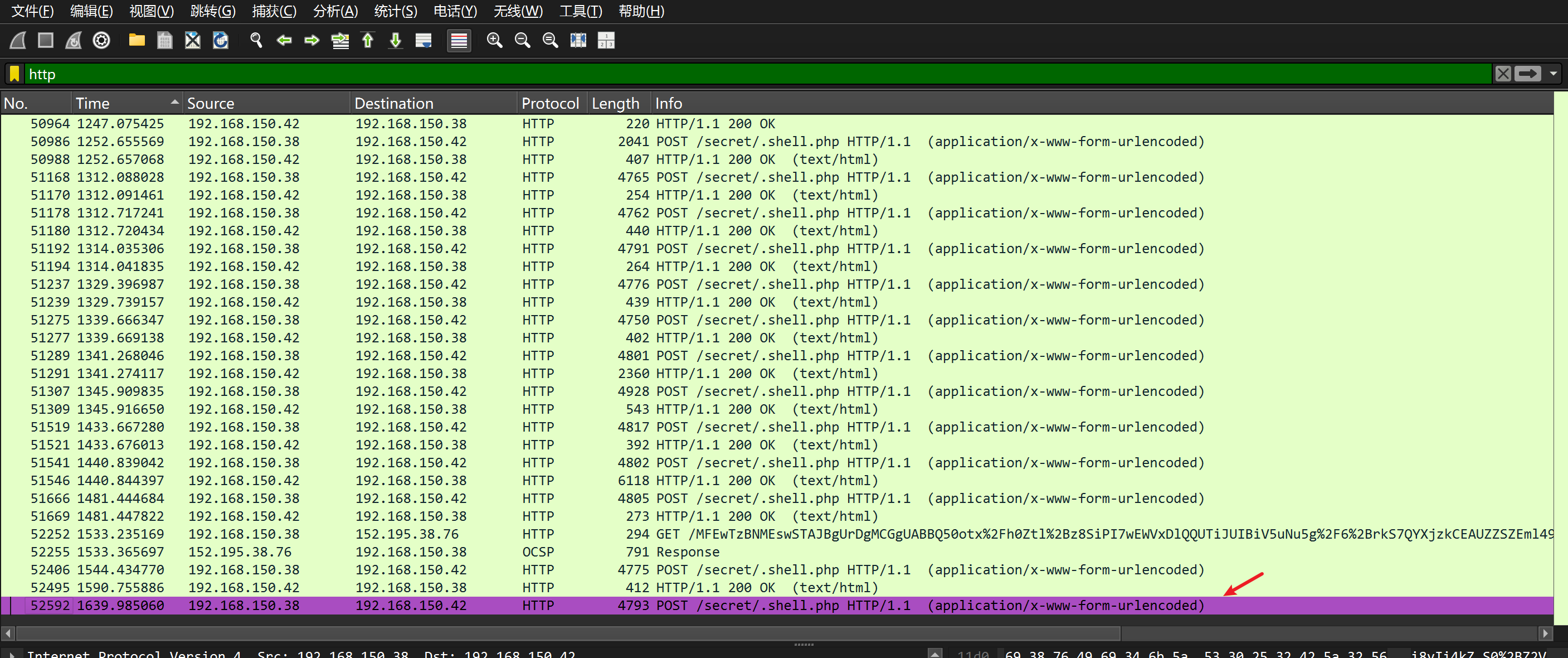Clear the display filter with X button
The height and width of the screenshot is (658, 1568).
(1503, 74)
